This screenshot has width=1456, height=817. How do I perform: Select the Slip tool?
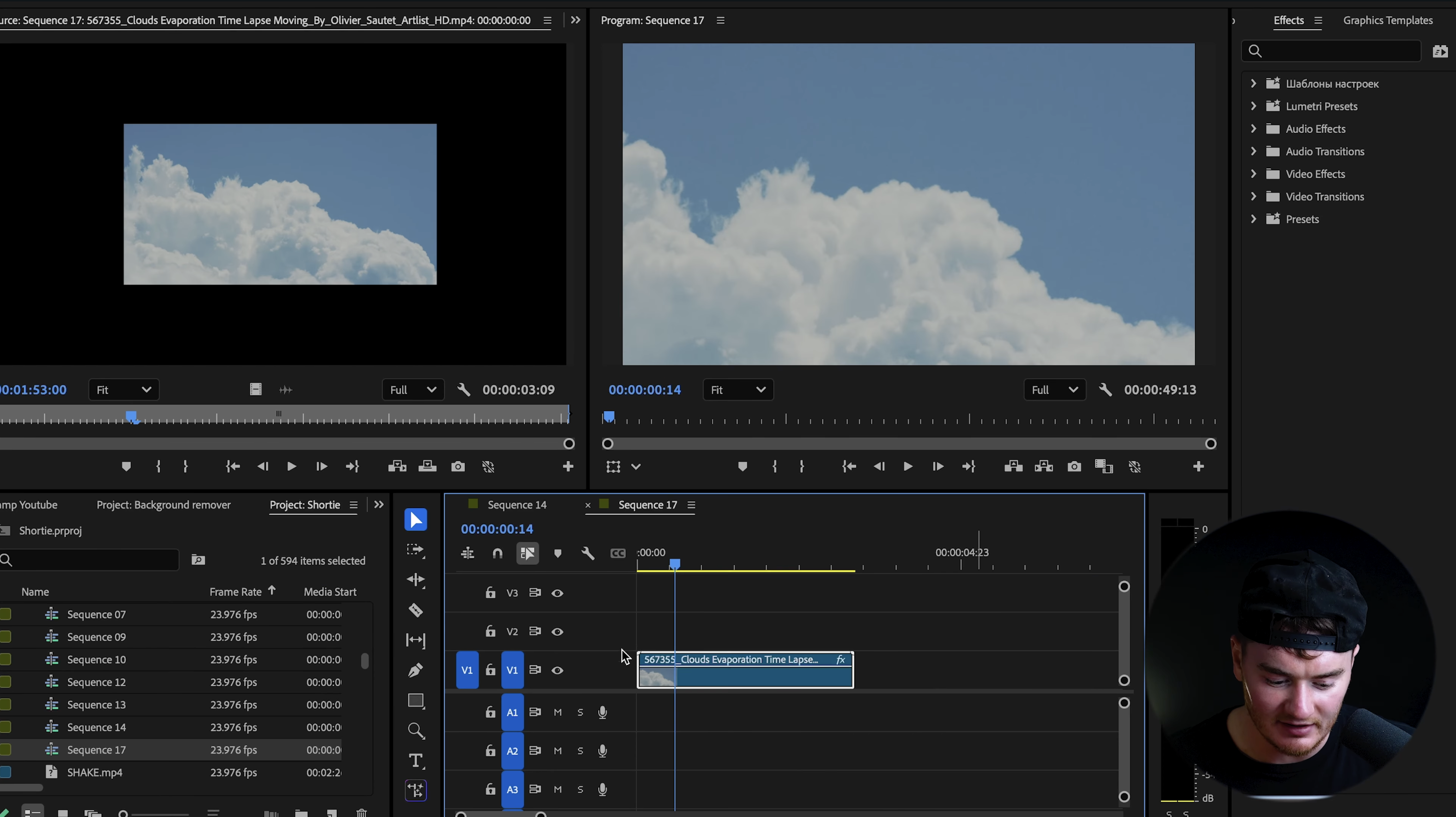[416, 640]
